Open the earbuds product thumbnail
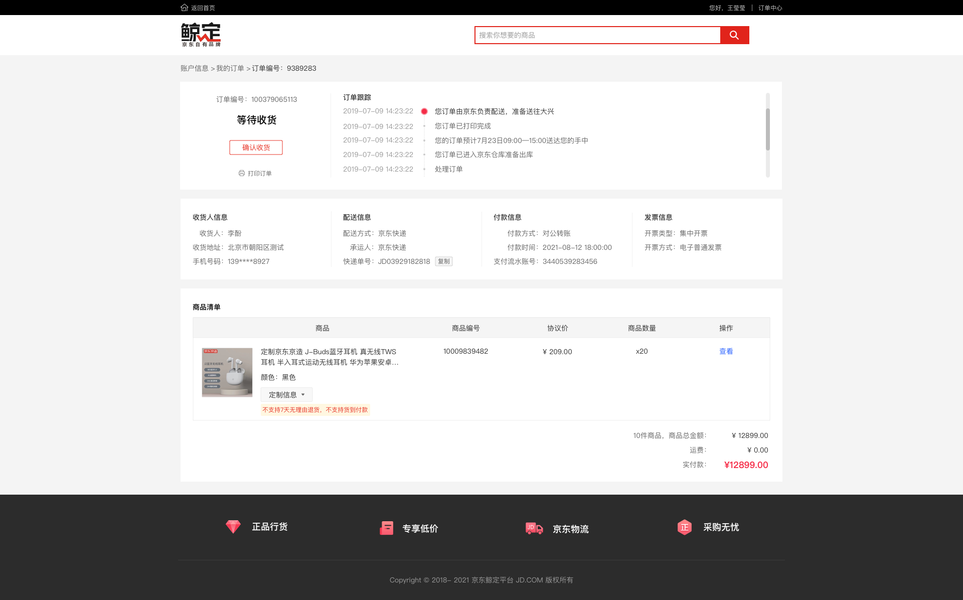 [x=227, y=372]
